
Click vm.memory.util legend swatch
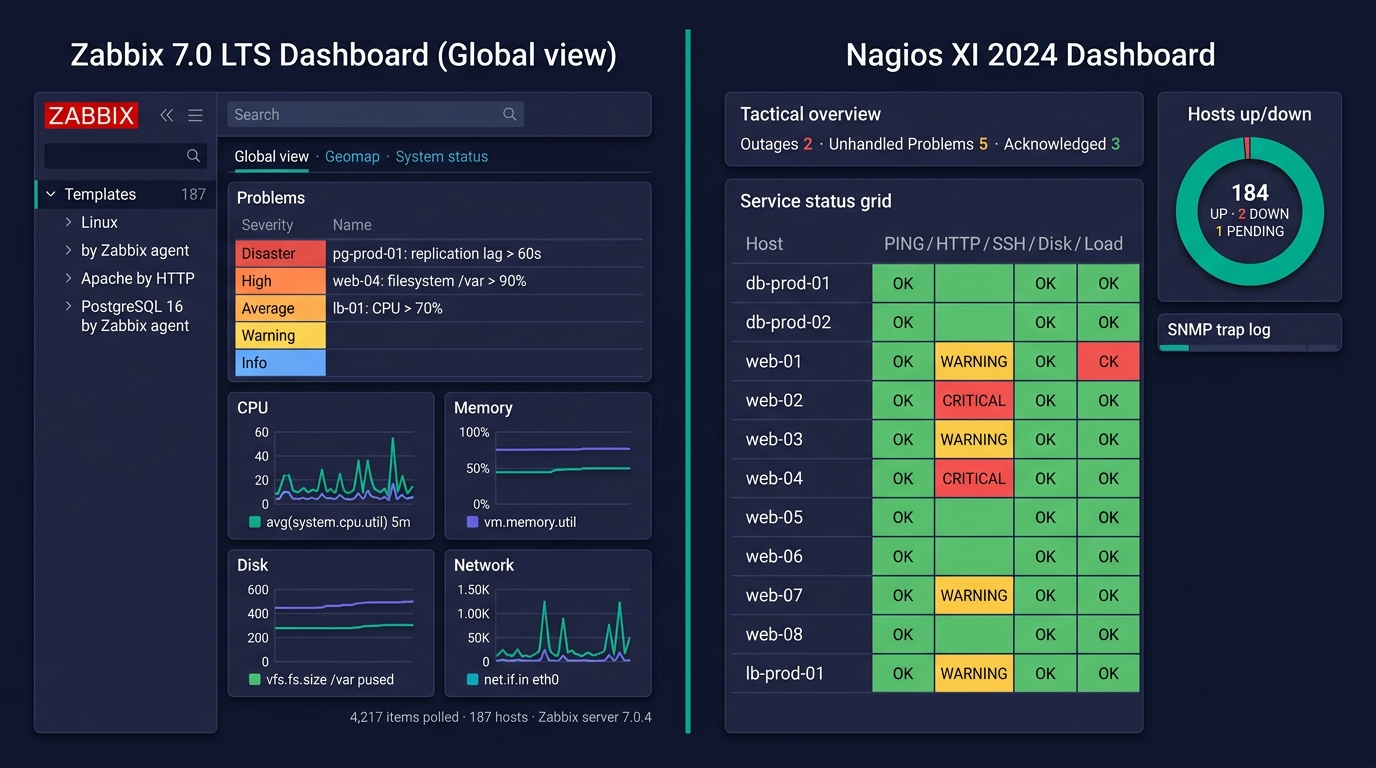(473, 522)
